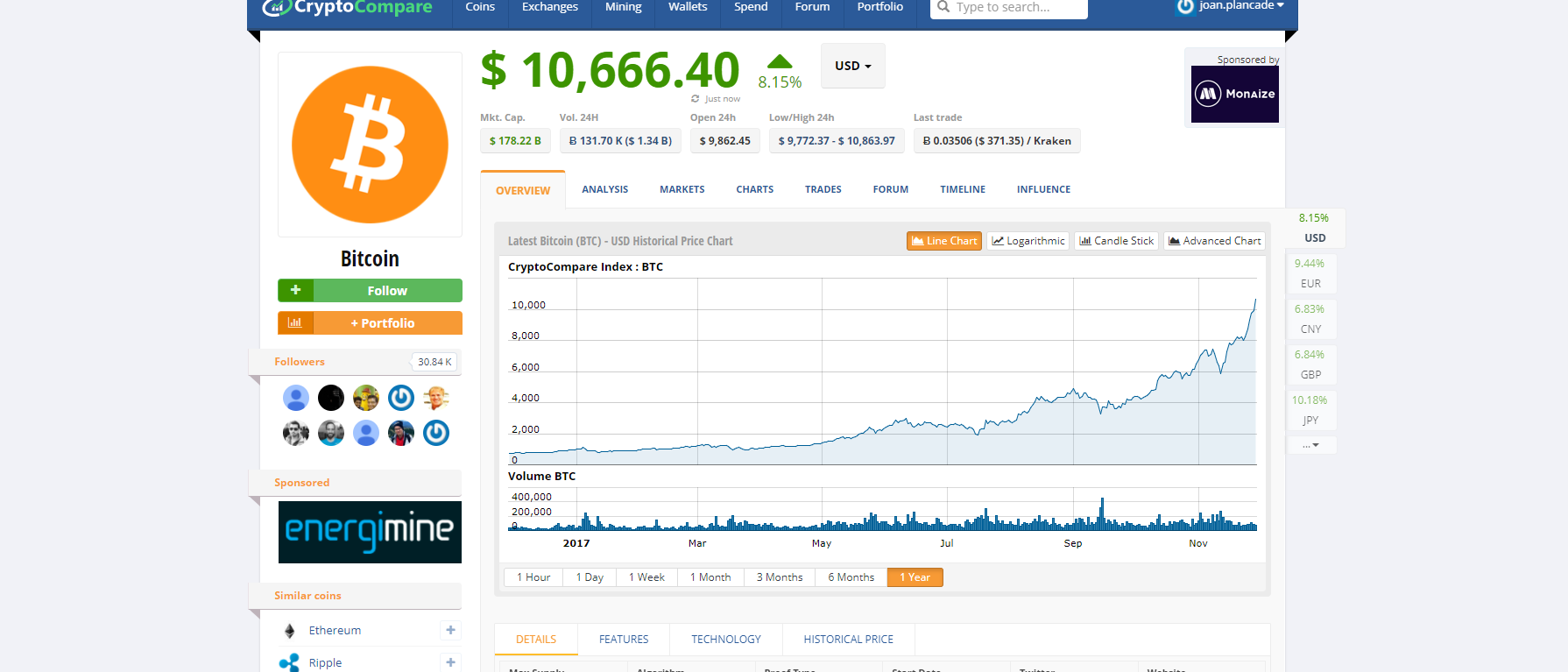The image size is (1568, 672).
Task: Select the 1 Hour time range
Action: 533,577
